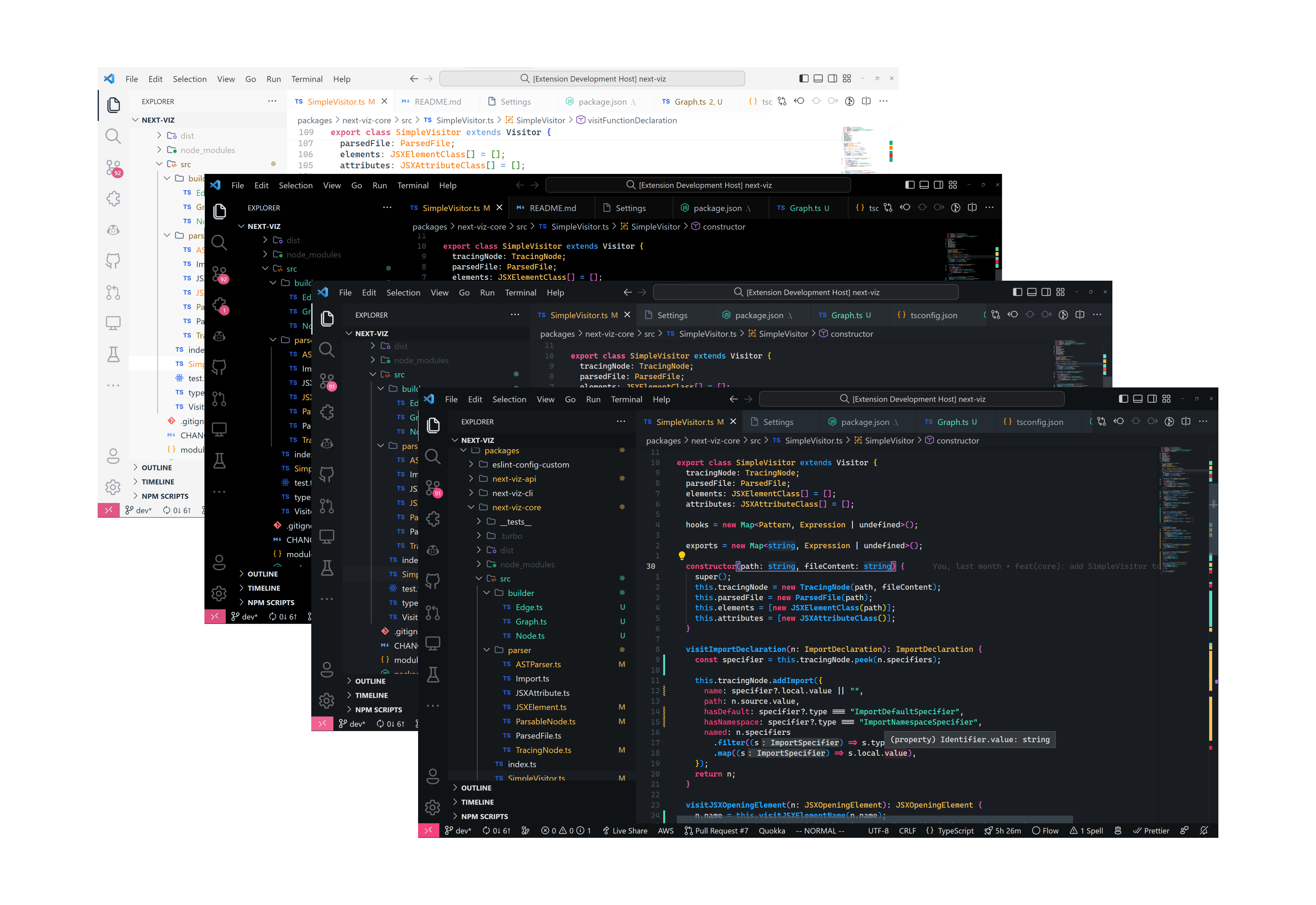The height and width of the screenshot is (905, 1316).
Task: Click Manage gear icon in frontmost window's activity bar
Action: (x=433, y=807)
